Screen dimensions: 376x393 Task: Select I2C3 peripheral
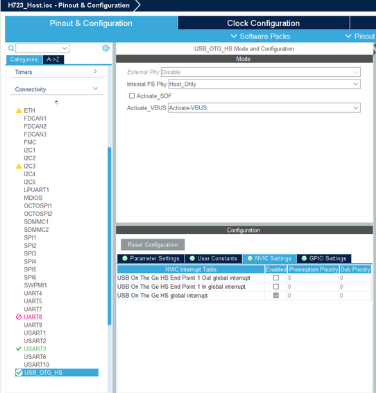29,166
